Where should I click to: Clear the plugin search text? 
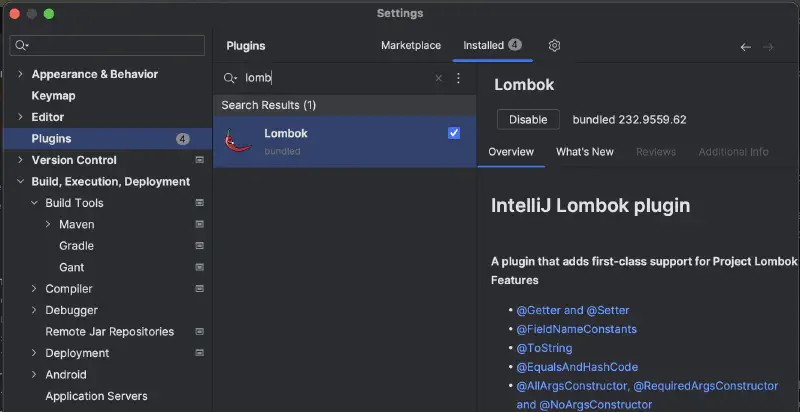coord(438,78)
